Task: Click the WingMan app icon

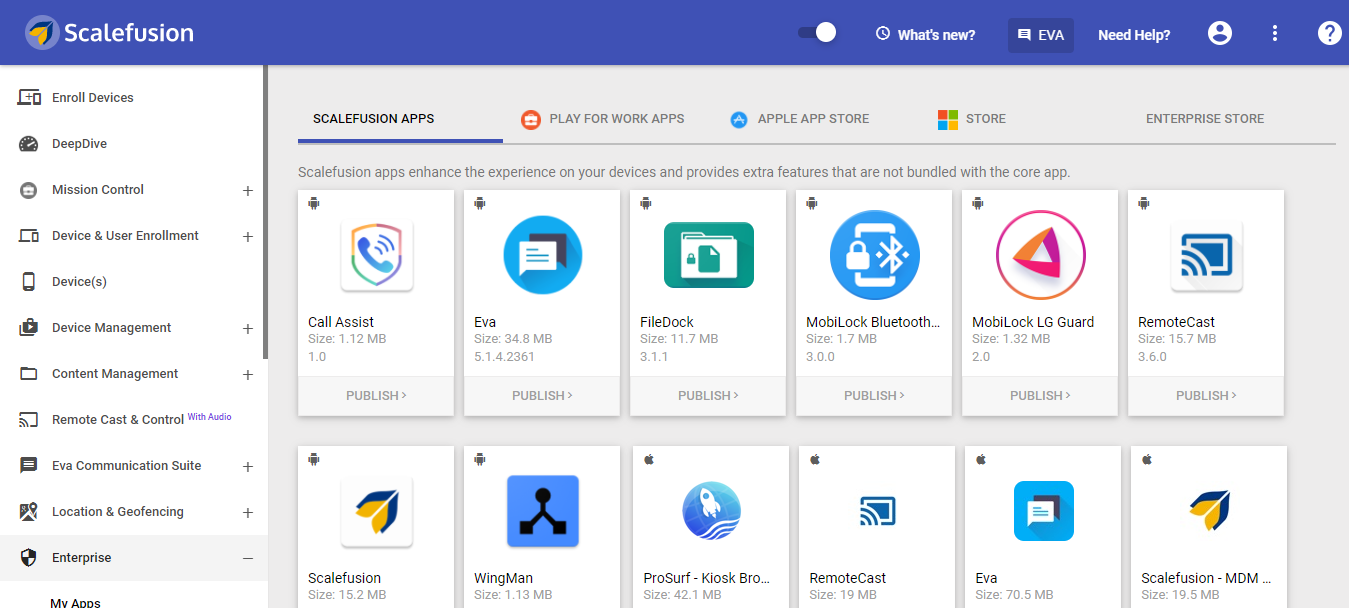Action: [x=543, y=511]
